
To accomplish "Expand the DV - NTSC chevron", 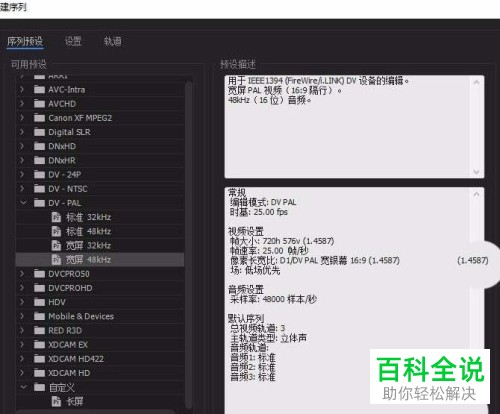I will (22, 189).
